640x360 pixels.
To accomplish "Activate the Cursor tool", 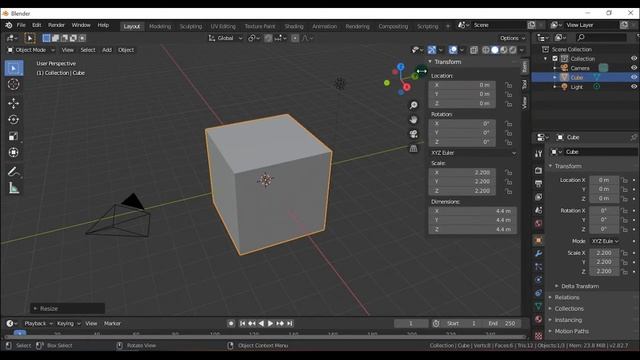I will pos(13,84).
